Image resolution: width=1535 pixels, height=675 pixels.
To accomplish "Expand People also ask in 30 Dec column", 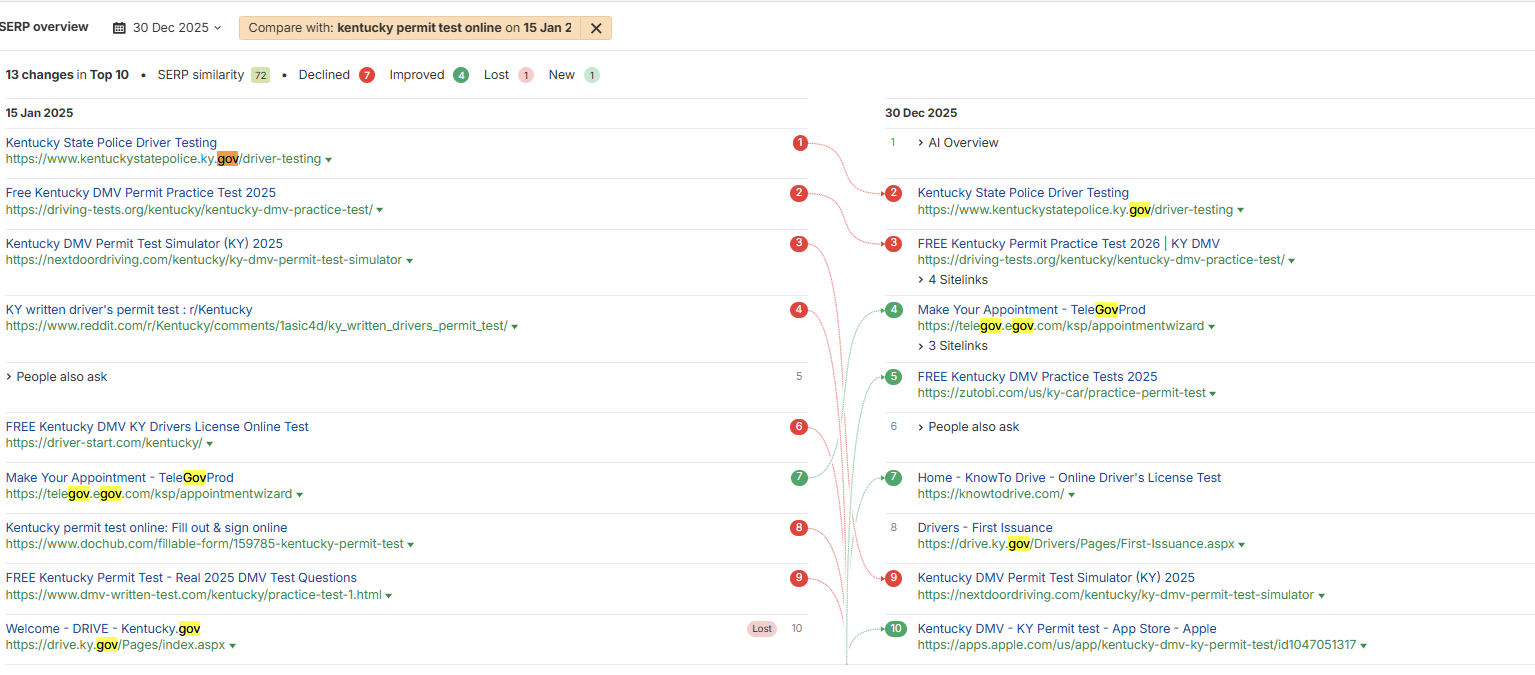I will click(x=968, y=427).
